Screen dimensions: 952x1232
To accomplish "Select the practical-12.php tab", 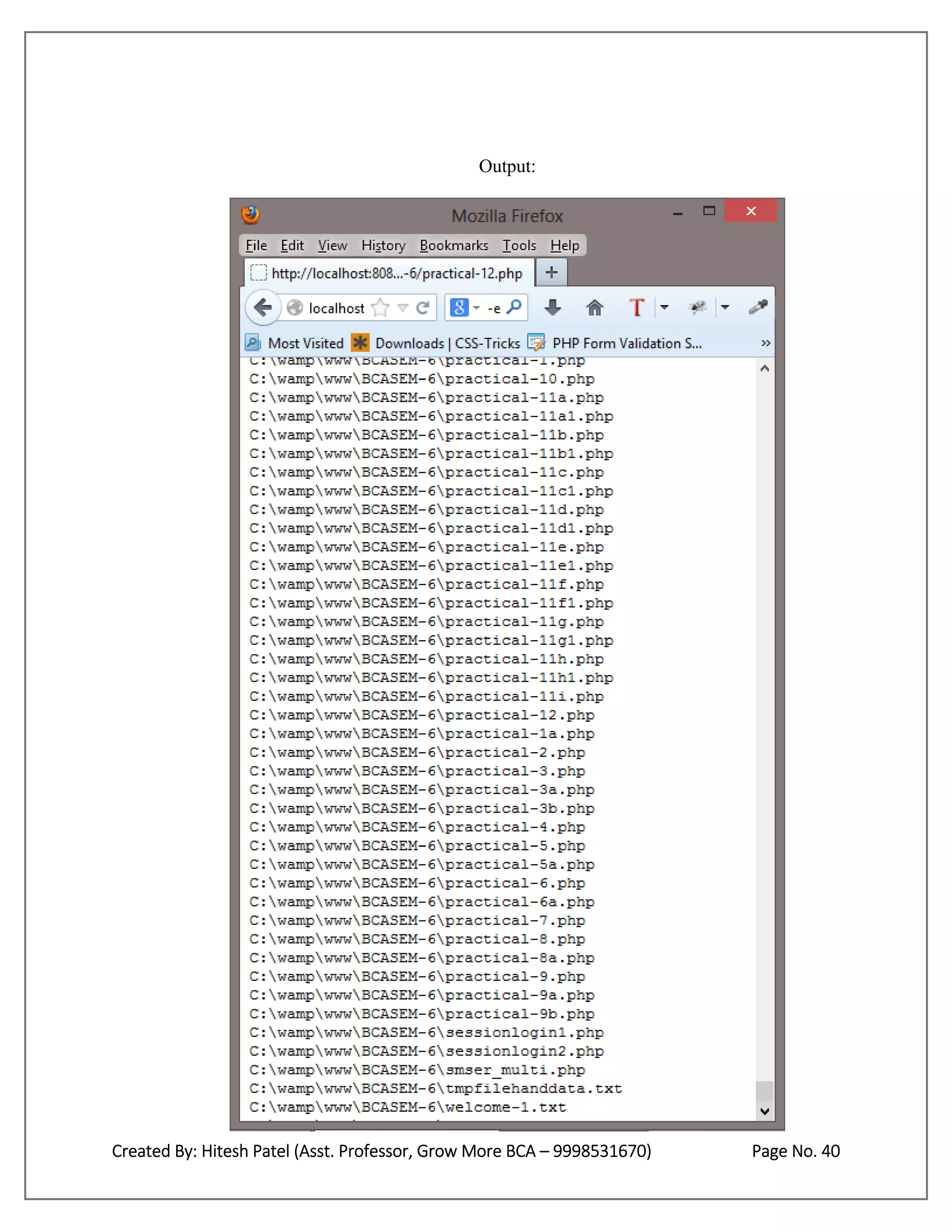I will [x=389, y=273].
